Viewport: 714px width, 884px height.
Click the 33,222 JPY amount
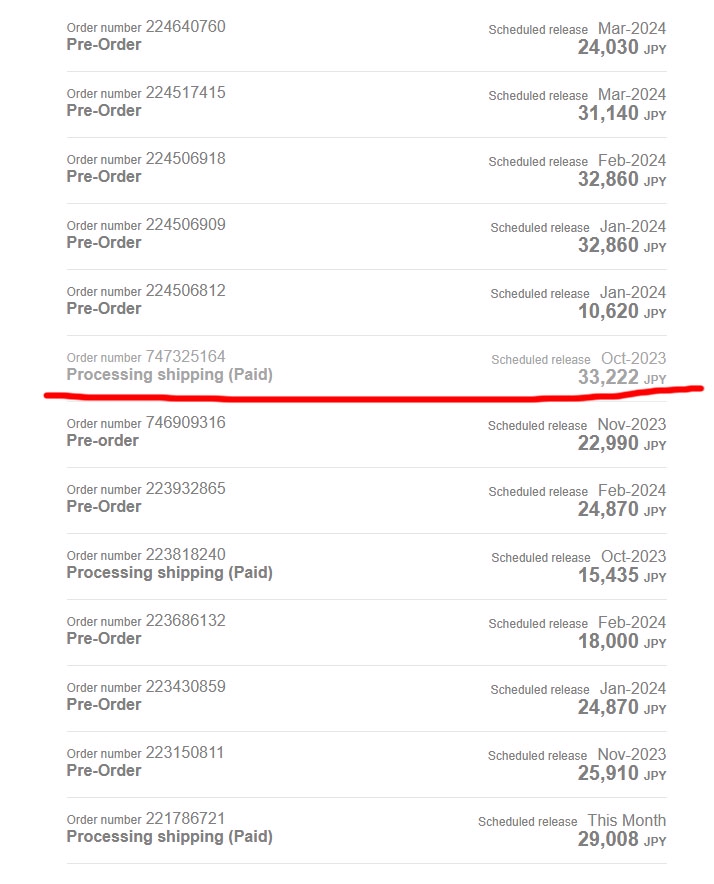click(x=622, y=377)
